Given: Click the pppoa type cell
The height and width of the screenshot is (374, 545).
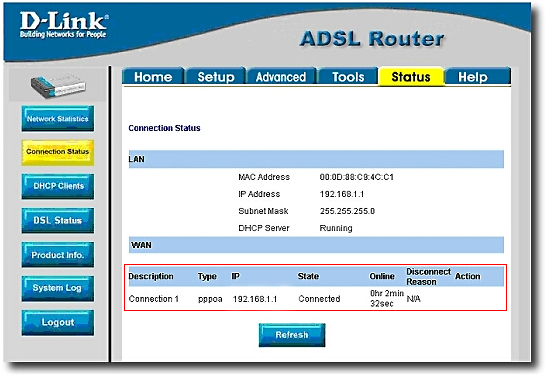Looking at the screenshot, I should [x=210, y=299].
